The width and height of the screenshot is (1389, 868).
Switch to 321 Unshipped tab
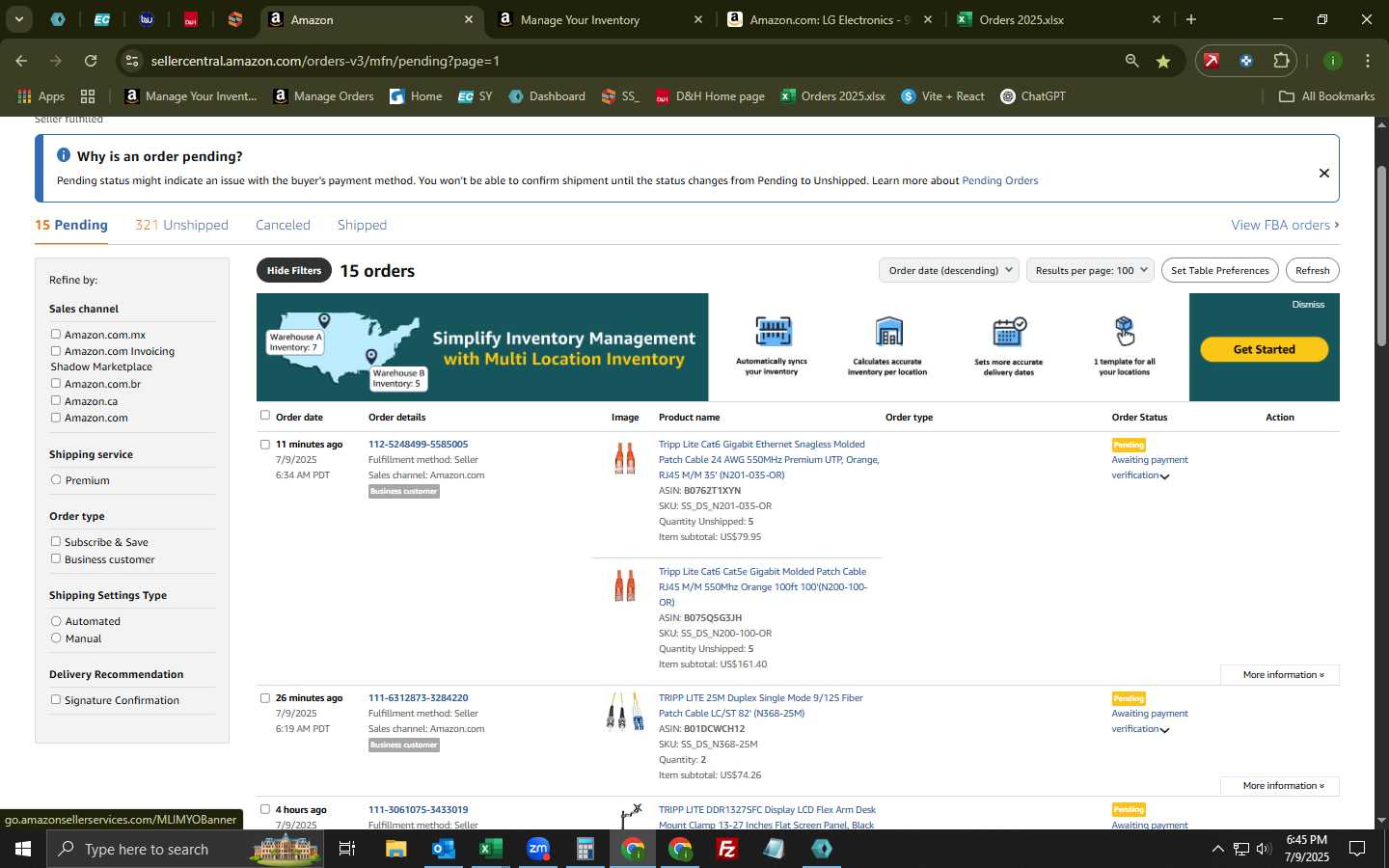(x=181, y=225)
